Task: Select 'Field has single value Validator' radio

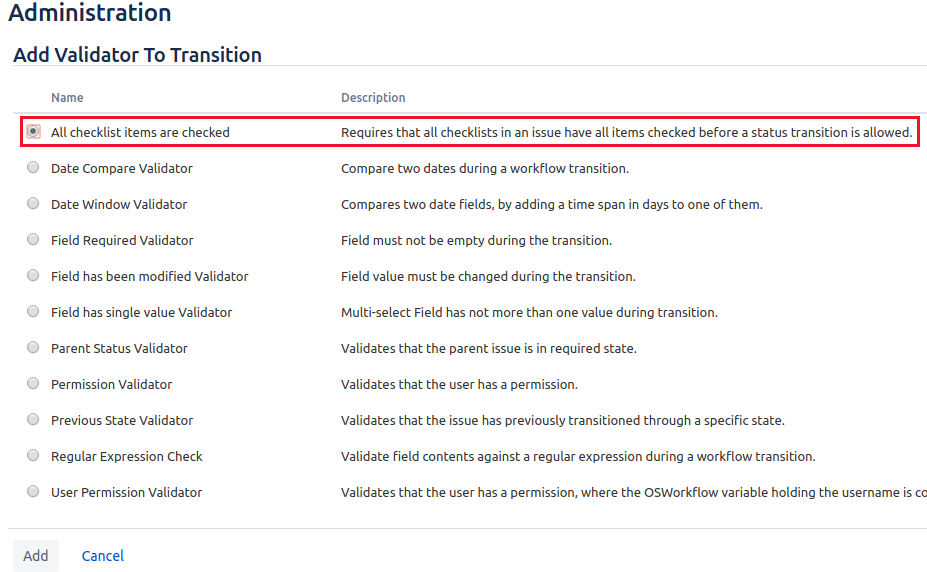Action: coord(33,311)
